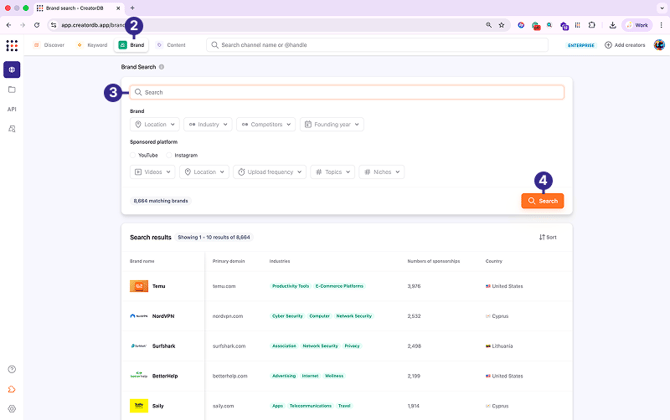Open the help question mark icon

12,369
